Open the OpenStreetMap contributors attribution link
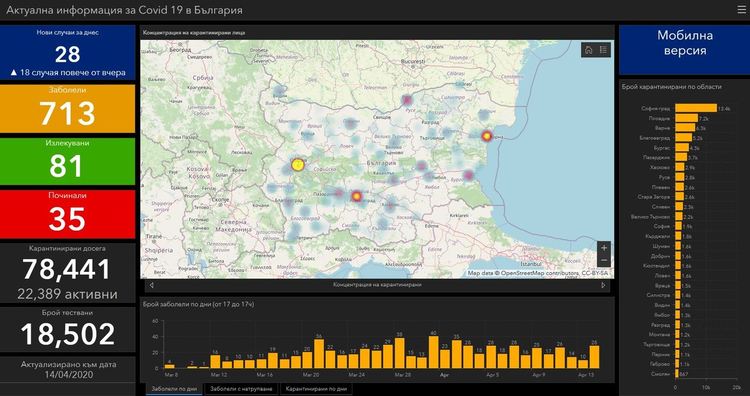 [540, 273]
